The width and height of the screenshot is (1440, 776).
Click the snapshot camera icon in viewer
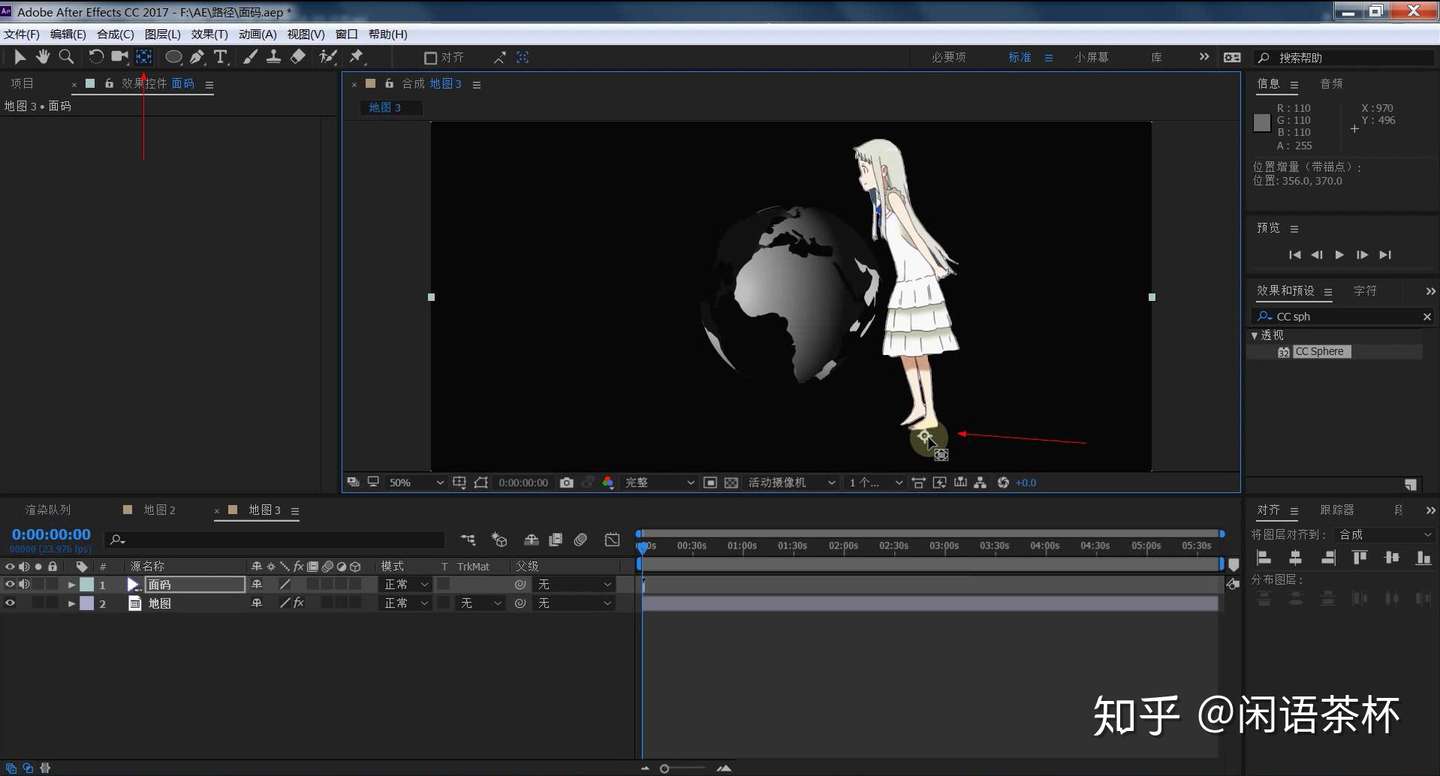567,483
